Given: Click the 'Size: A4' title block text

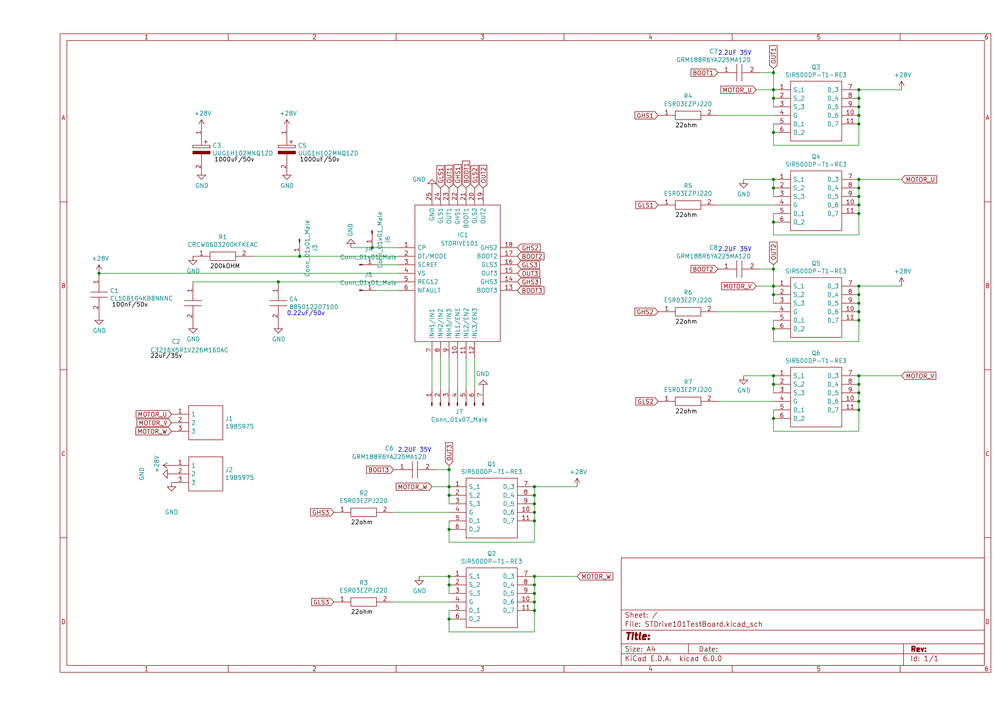Looking at the screenshot, I should click(640, 649).
